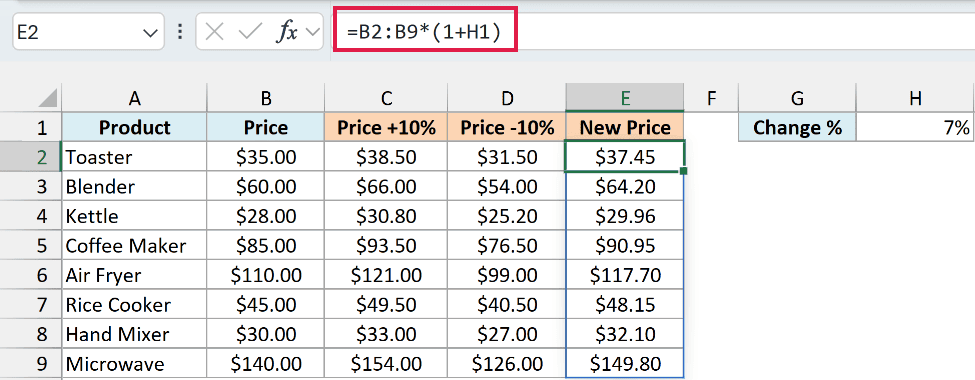Click the $149.80 cell
The width and height of the screenshot is (975, 380).
(625, 364)
